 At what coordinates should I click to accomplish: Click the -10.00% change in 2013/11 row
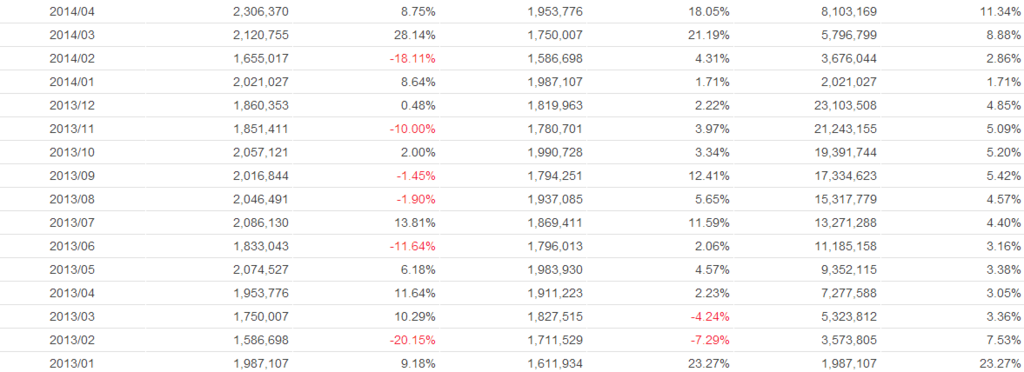(412, 129)
